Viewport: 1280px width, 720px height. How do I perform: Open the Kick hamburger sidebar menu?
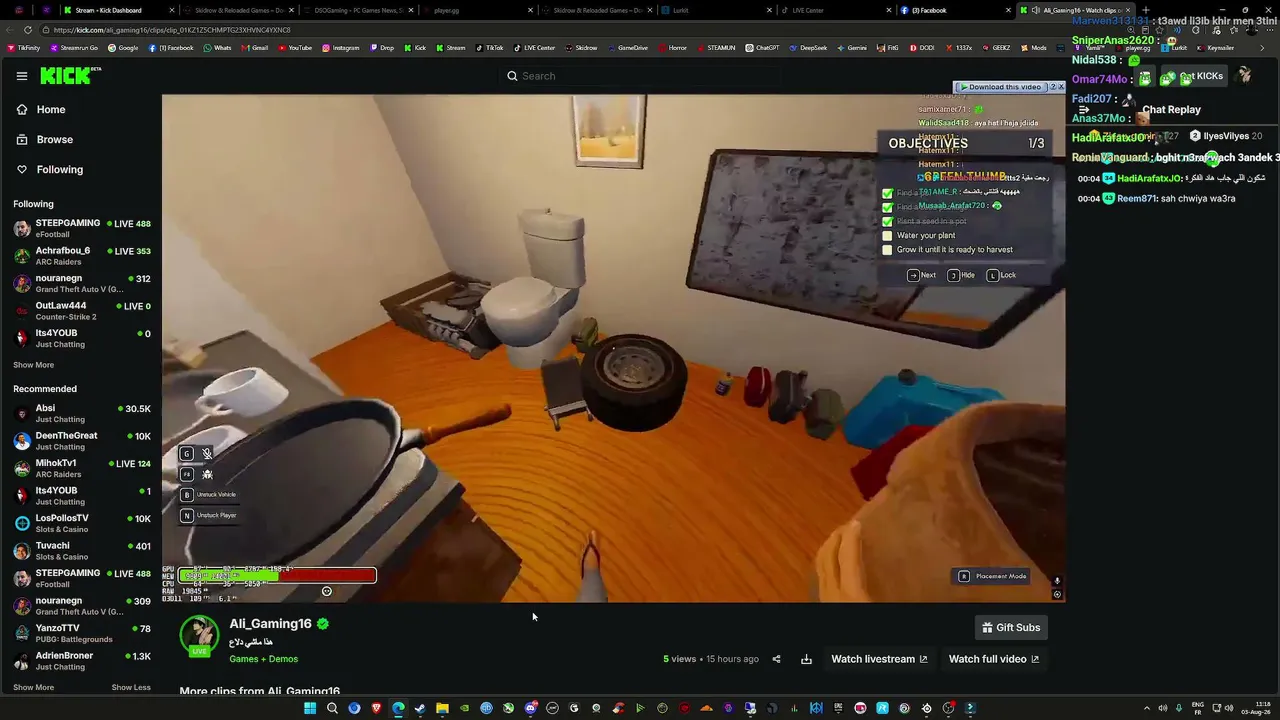(21, 76)
